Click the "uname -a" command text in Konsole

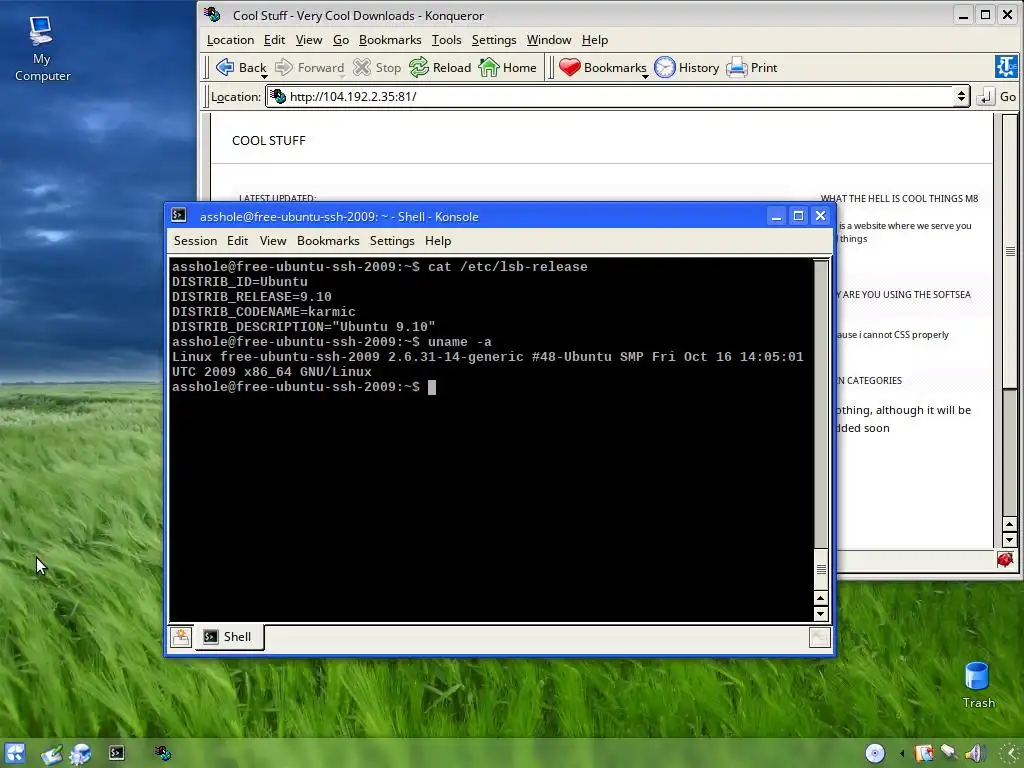[x=460, y=342]
